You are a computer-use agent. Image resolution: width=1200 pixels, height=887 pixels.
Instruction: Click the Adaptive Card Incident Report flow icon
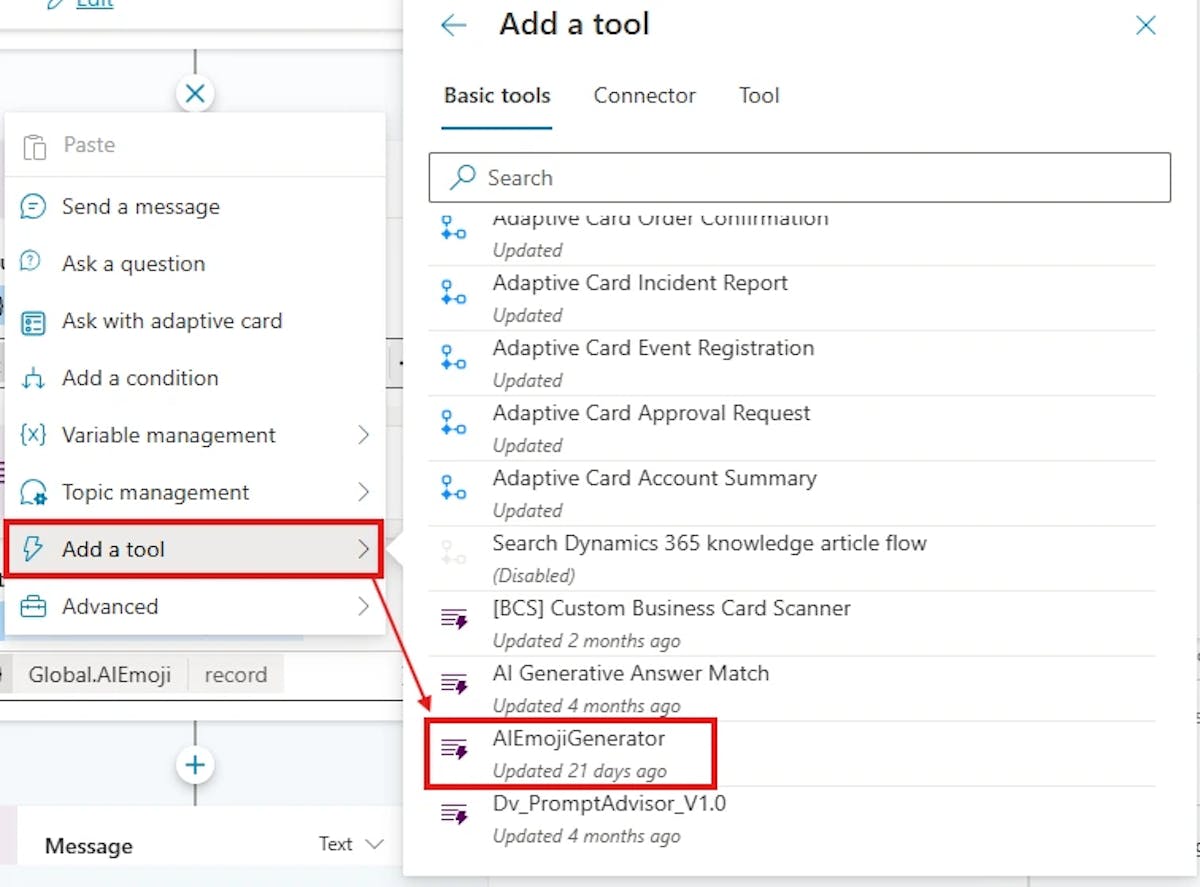click(454, 293)
